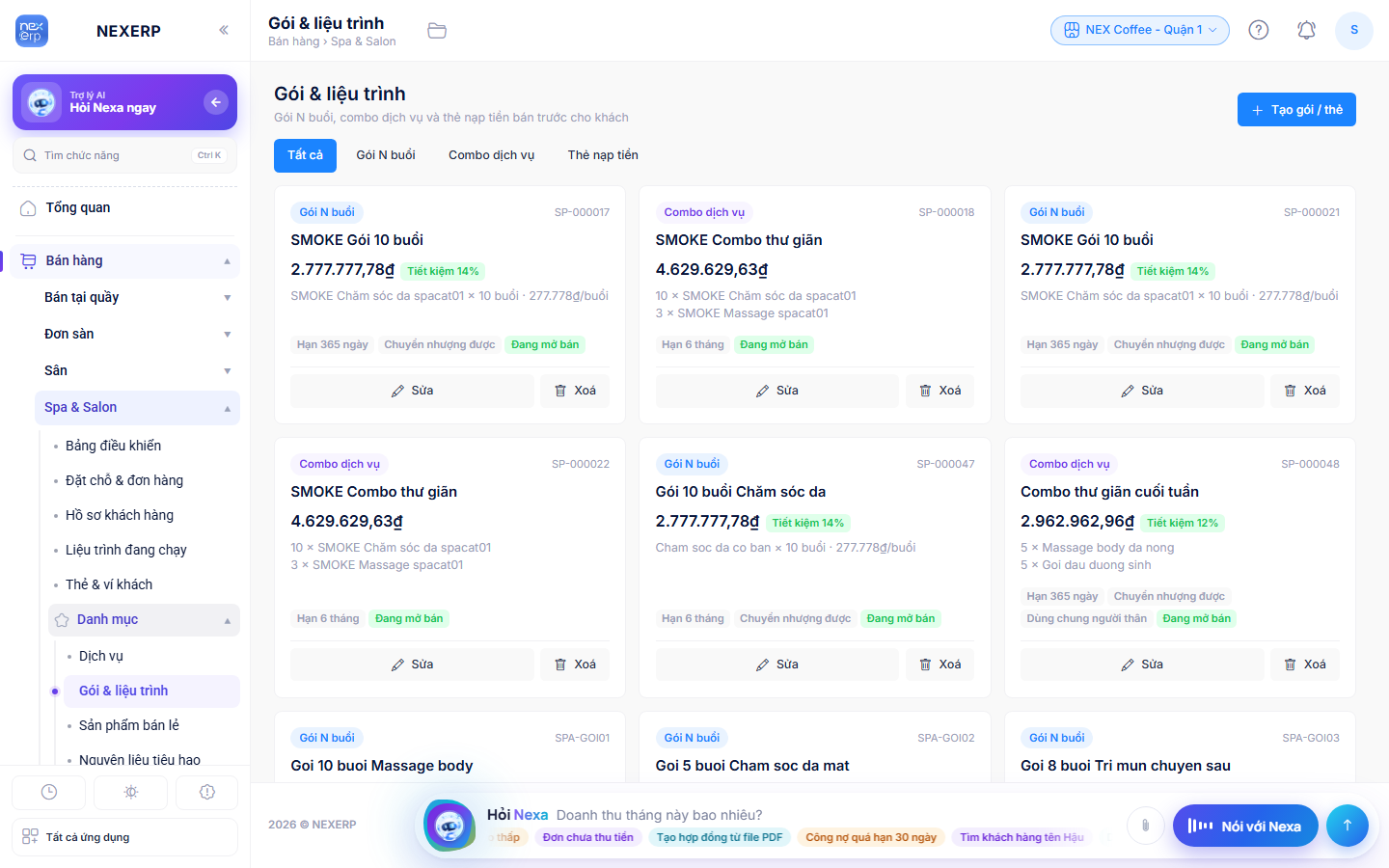This screenshot has height=868, width=1389.
Task: Click the Spa & Salon breadcrumb
Action: [364, 41]
